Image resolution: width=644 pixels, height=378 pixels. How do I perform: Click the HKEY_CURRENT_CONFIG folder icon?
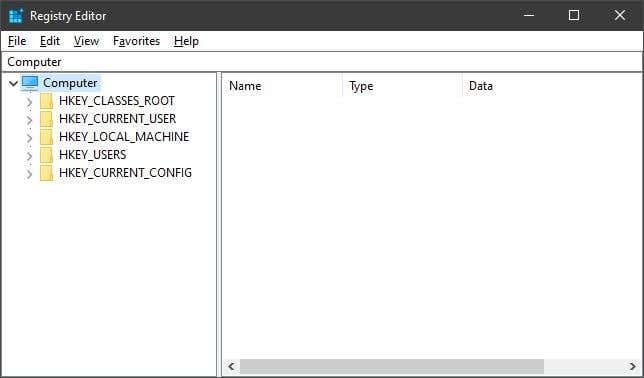(x=46, y=173)
